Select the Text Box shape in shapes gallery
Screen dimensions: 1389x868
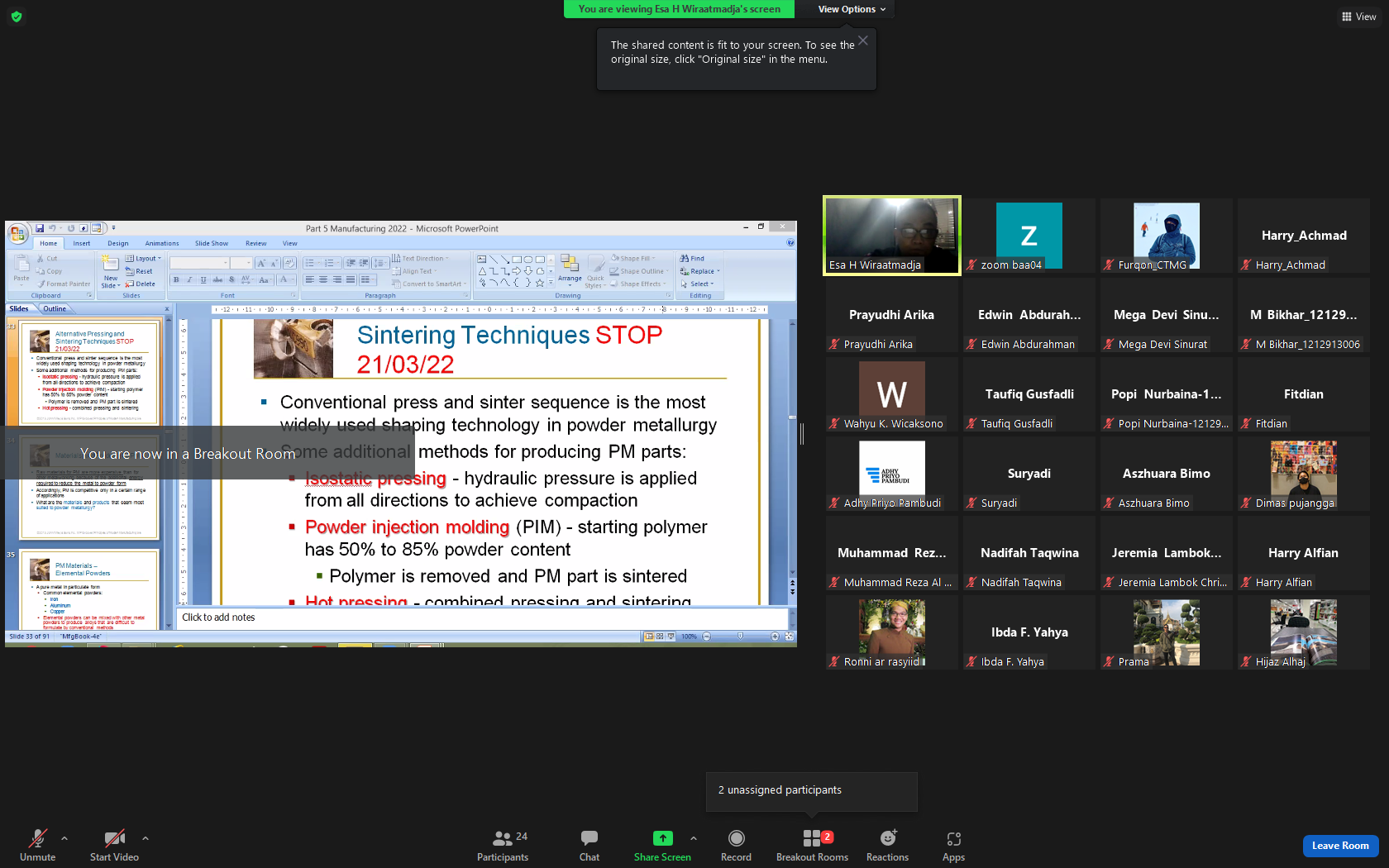(x=482, y=259)
